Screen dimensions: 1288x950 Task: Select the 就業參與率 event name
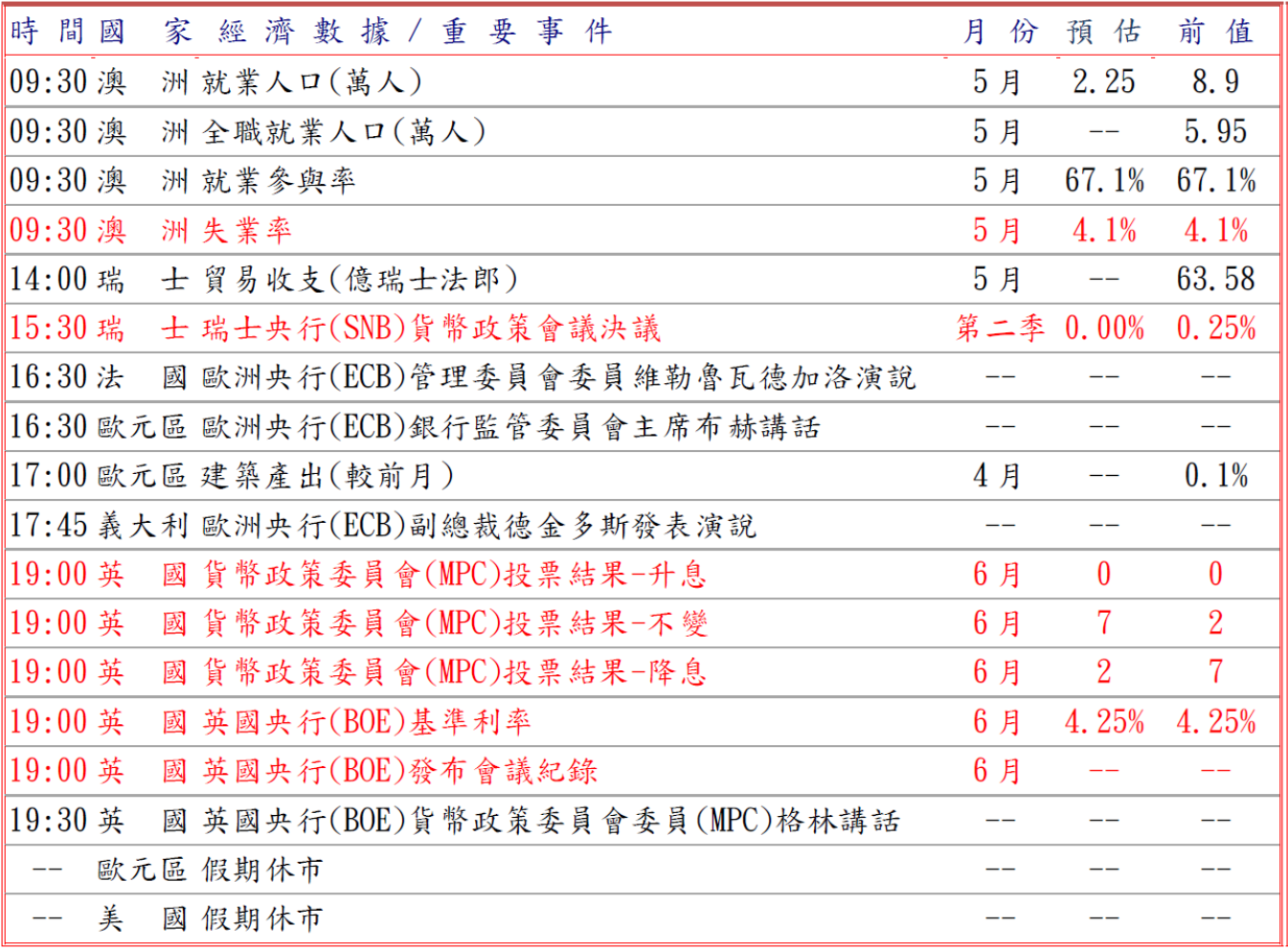[x=279, y=180]
